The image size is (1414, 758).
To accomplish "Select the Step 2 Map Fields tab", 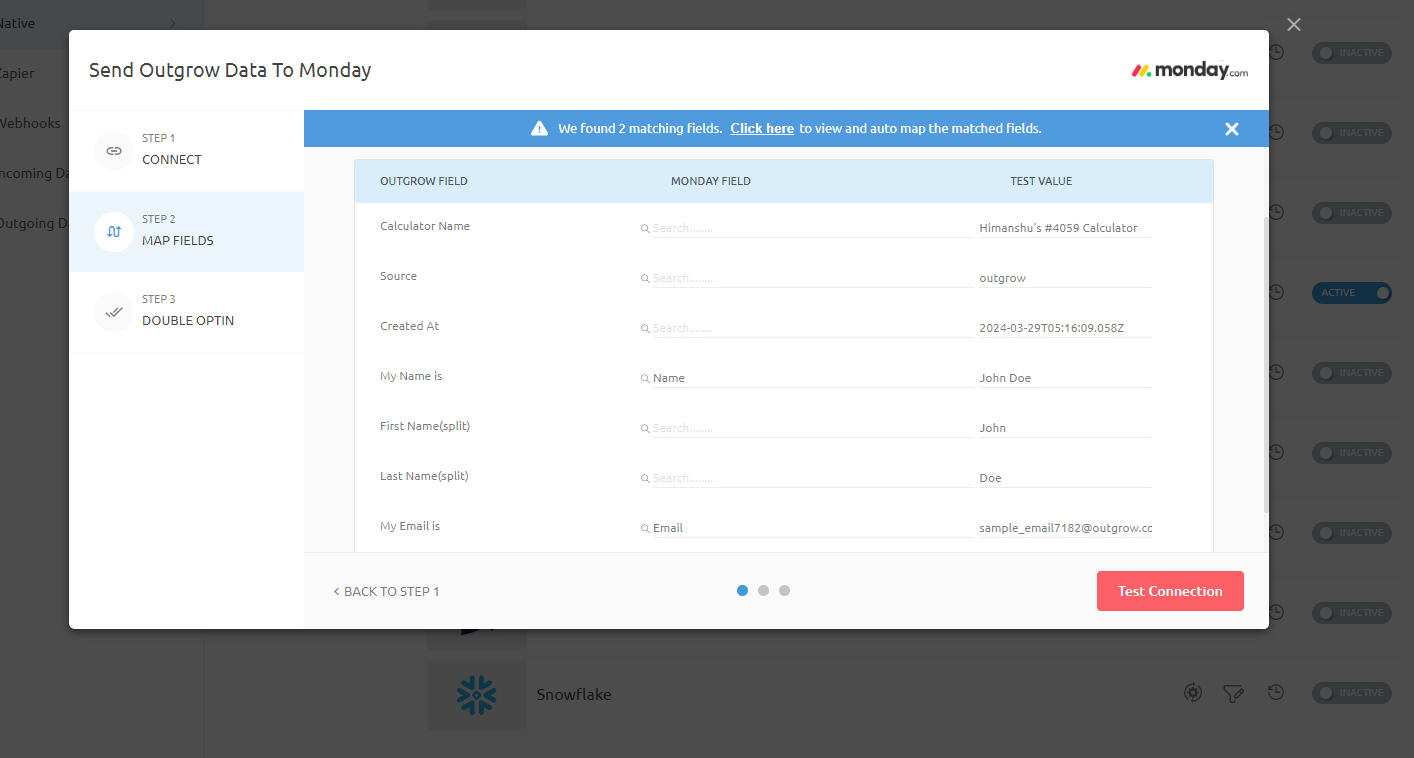I will pyautogui.click(x=186, y=231).
